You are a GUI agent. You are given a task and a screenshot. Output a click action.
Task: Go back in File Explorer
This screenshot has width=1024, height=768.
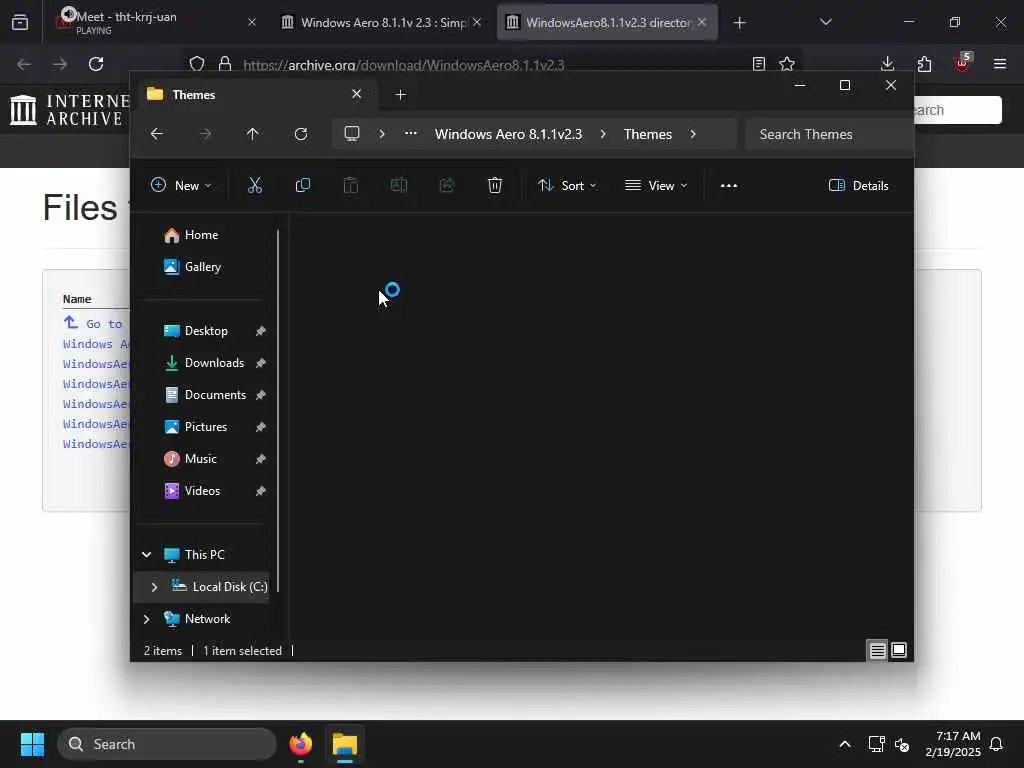pyautogui.click(x=157, y=134)
